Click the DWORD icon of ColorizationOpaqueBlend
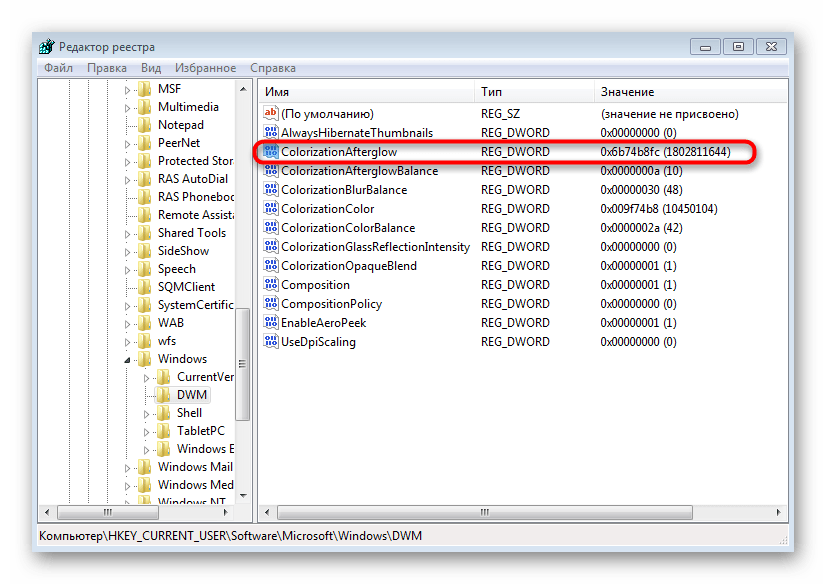This screenshot has height=584, width=826. [x=271, y=265]
